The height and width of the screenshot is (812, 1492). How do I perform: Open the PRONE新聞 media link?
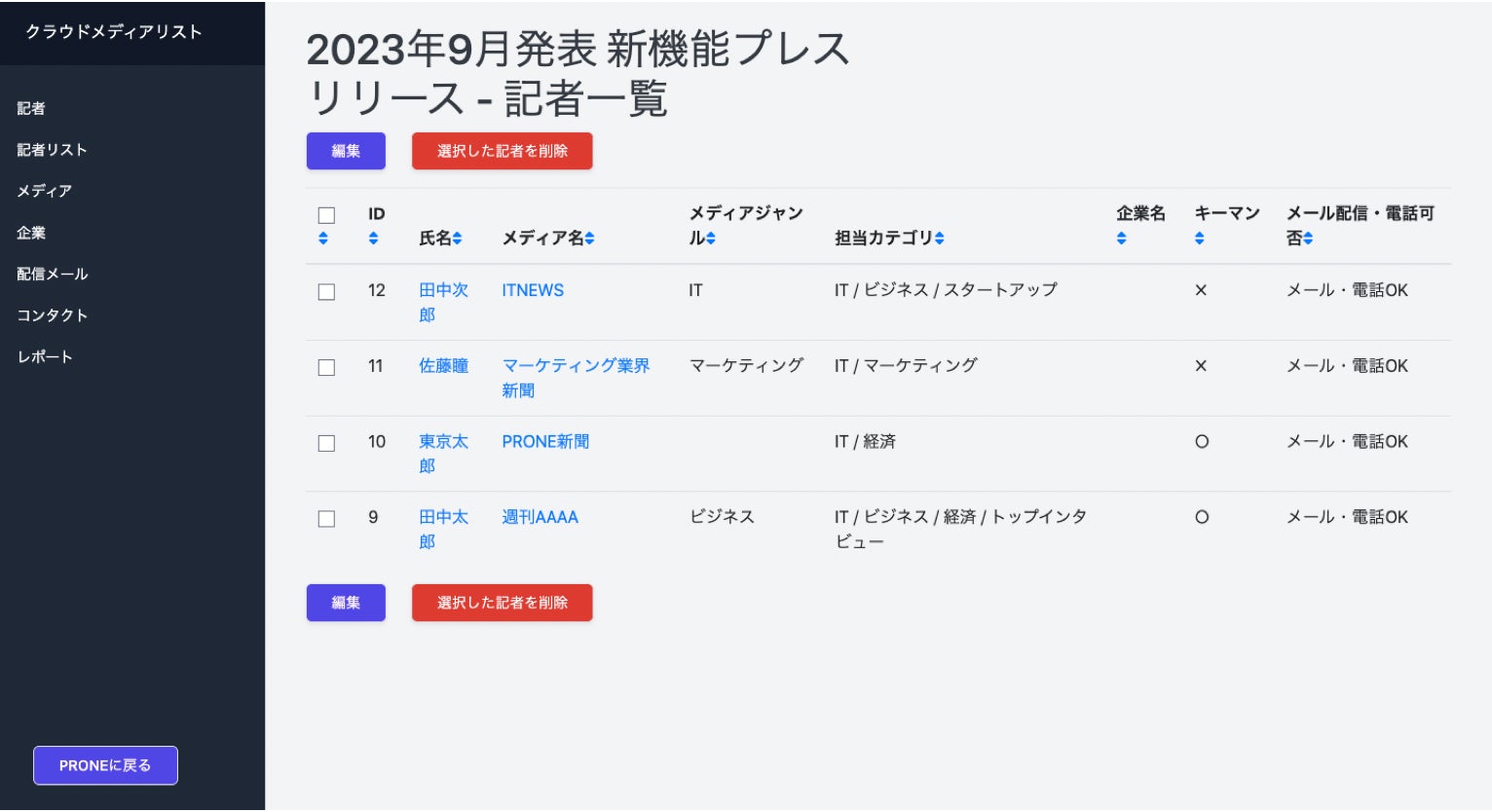coord(545,442)
